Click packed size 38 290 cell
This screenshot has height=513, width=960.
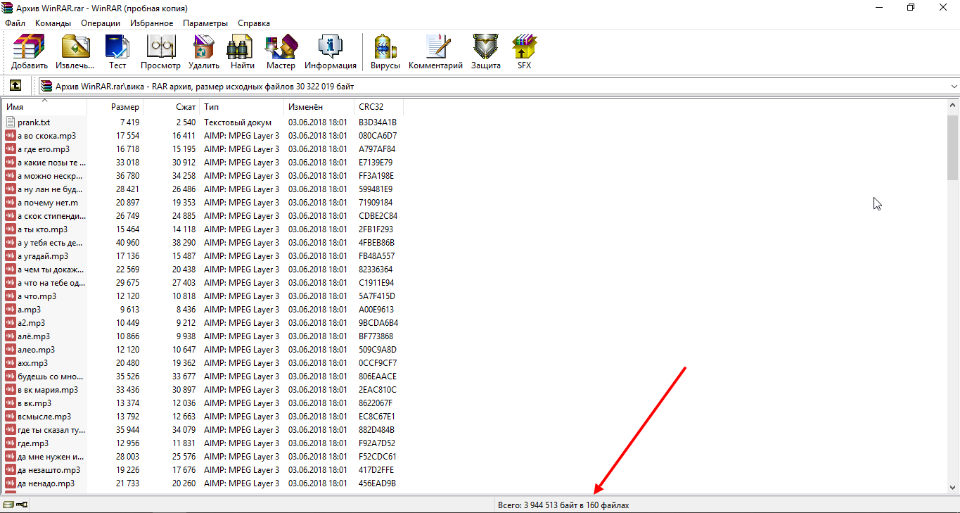[184, 243]
